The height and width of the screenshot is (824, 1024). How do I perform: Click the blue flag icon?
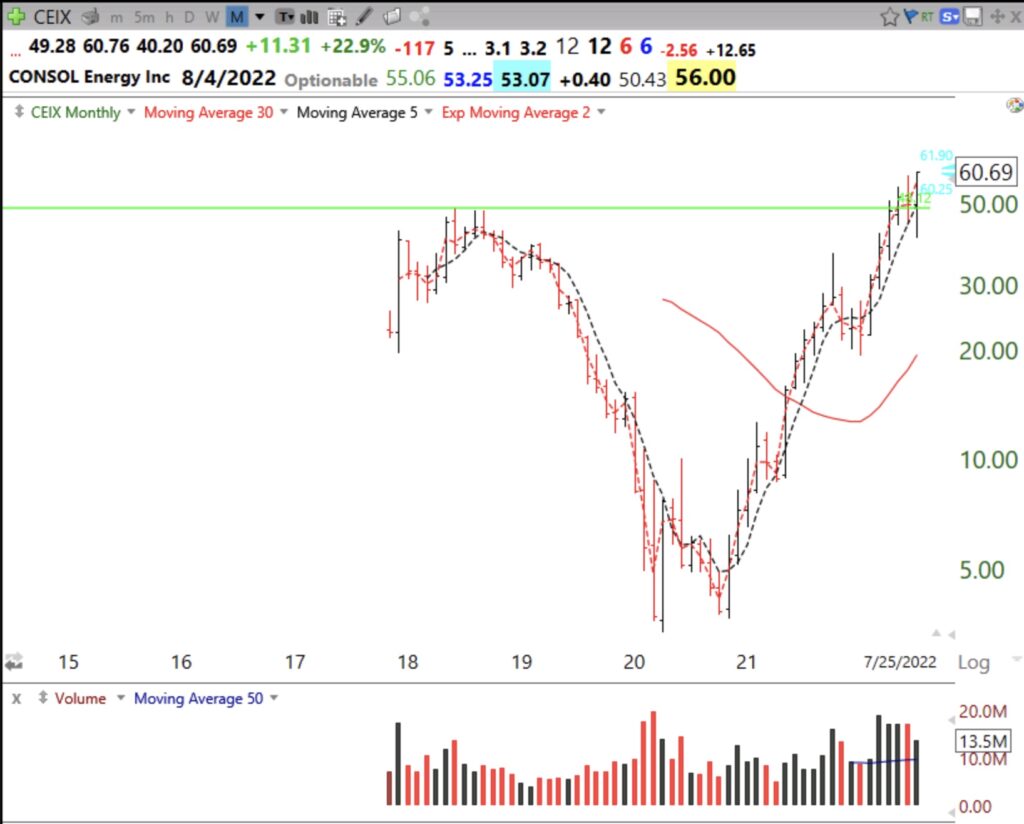coord(910,17)
